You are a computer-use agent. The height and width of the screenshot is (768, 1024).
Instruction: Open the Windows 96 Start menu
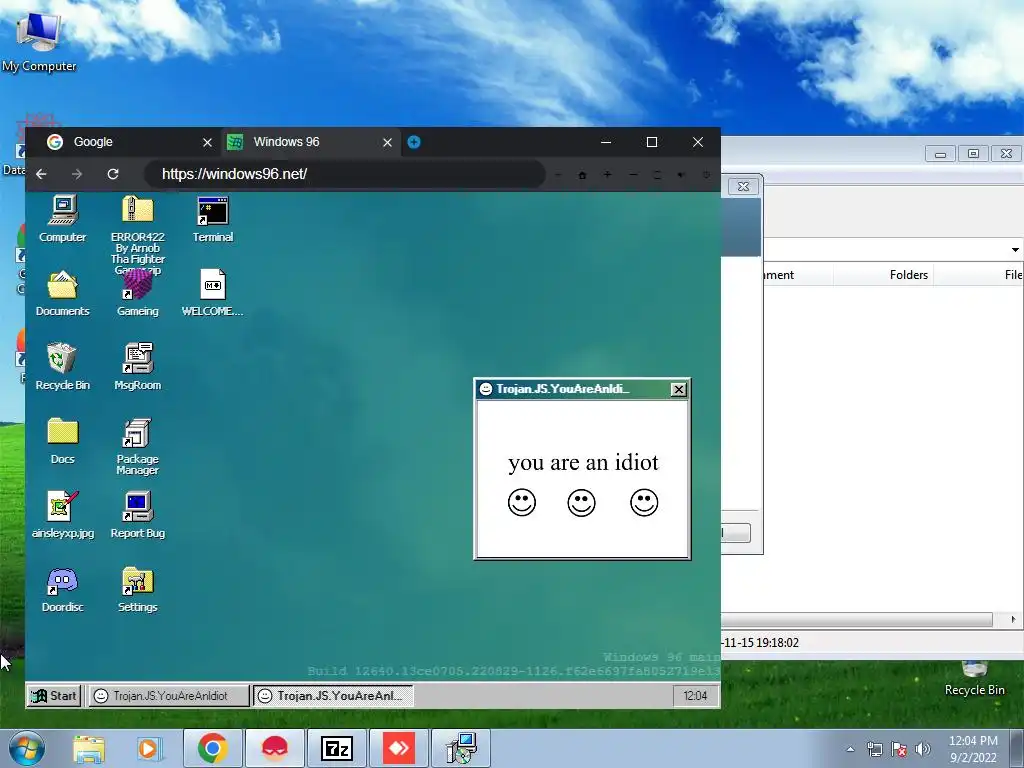54,696
